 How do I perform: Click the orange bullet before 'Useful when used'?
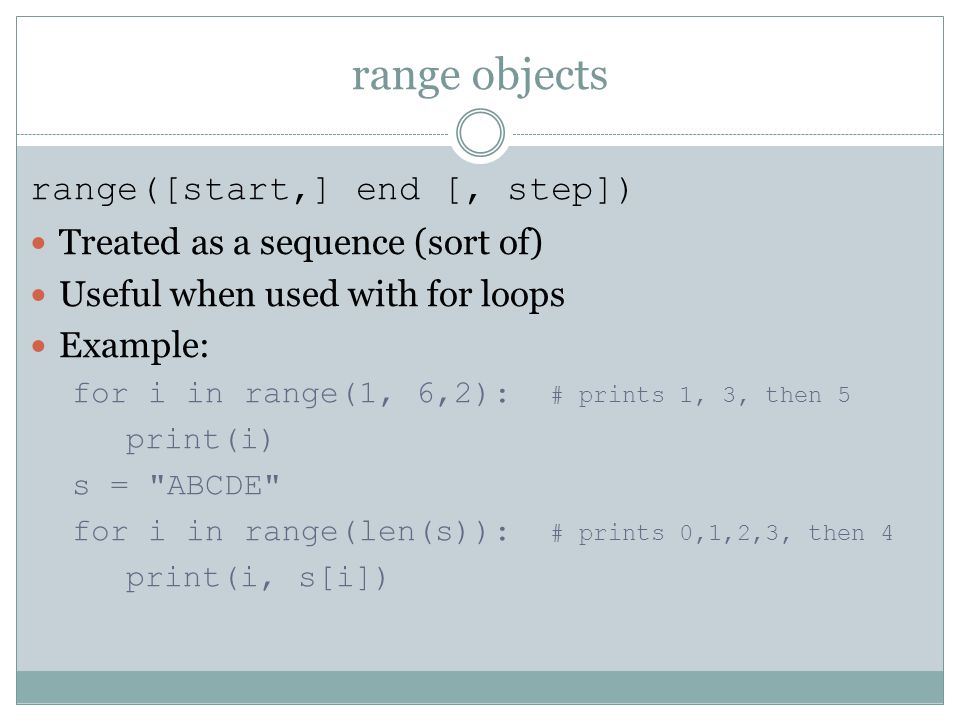pyautogui.click(x=39, y=295)
